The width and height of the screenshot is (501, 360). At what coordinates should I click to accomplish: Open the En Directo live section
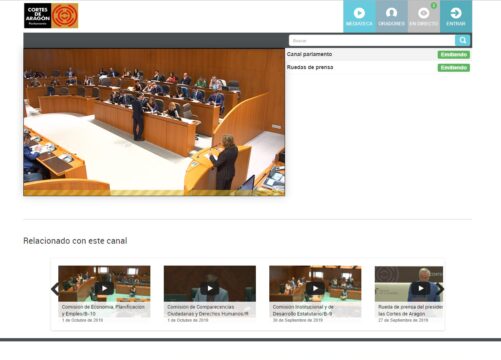[x=424, y=16]
